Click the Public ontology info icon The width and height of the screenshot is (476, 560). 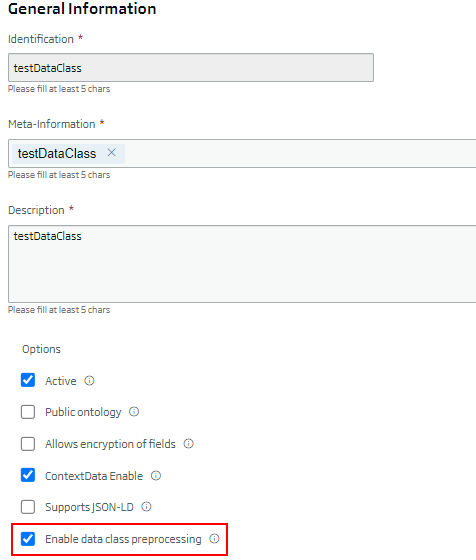pos(134,412)
